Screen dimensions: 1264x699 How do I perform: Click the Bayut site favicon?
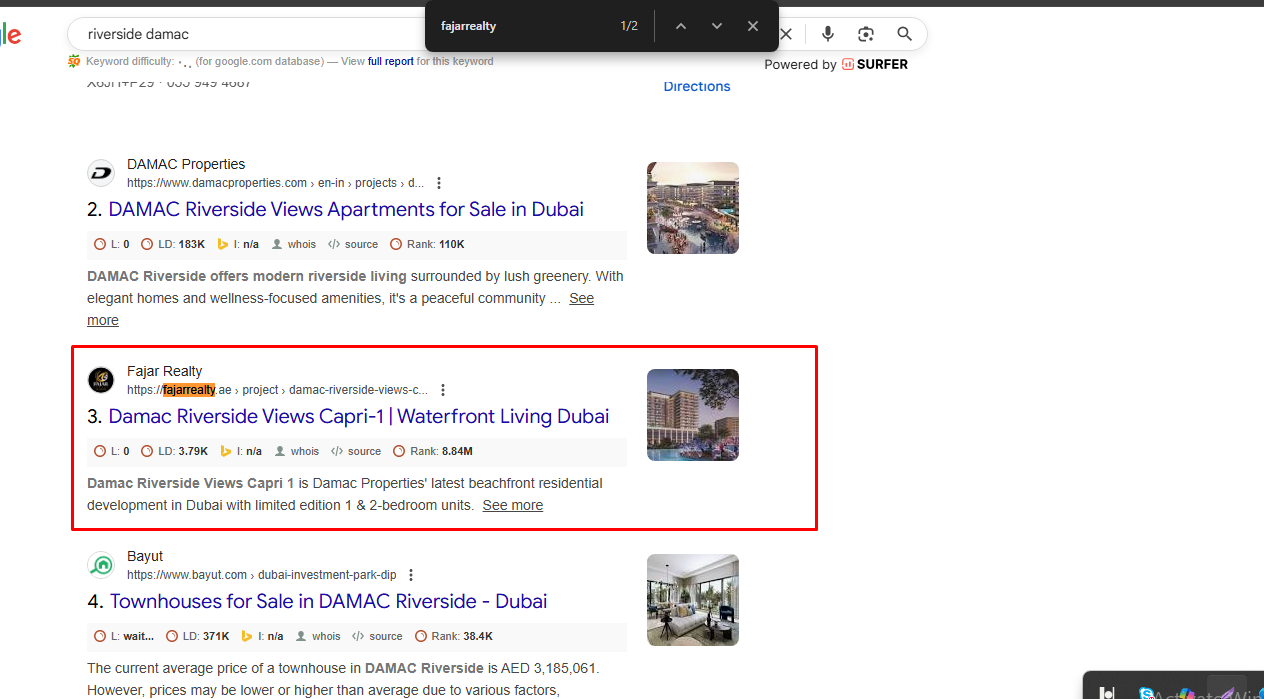pyautogui.click(x=101, y=565)
